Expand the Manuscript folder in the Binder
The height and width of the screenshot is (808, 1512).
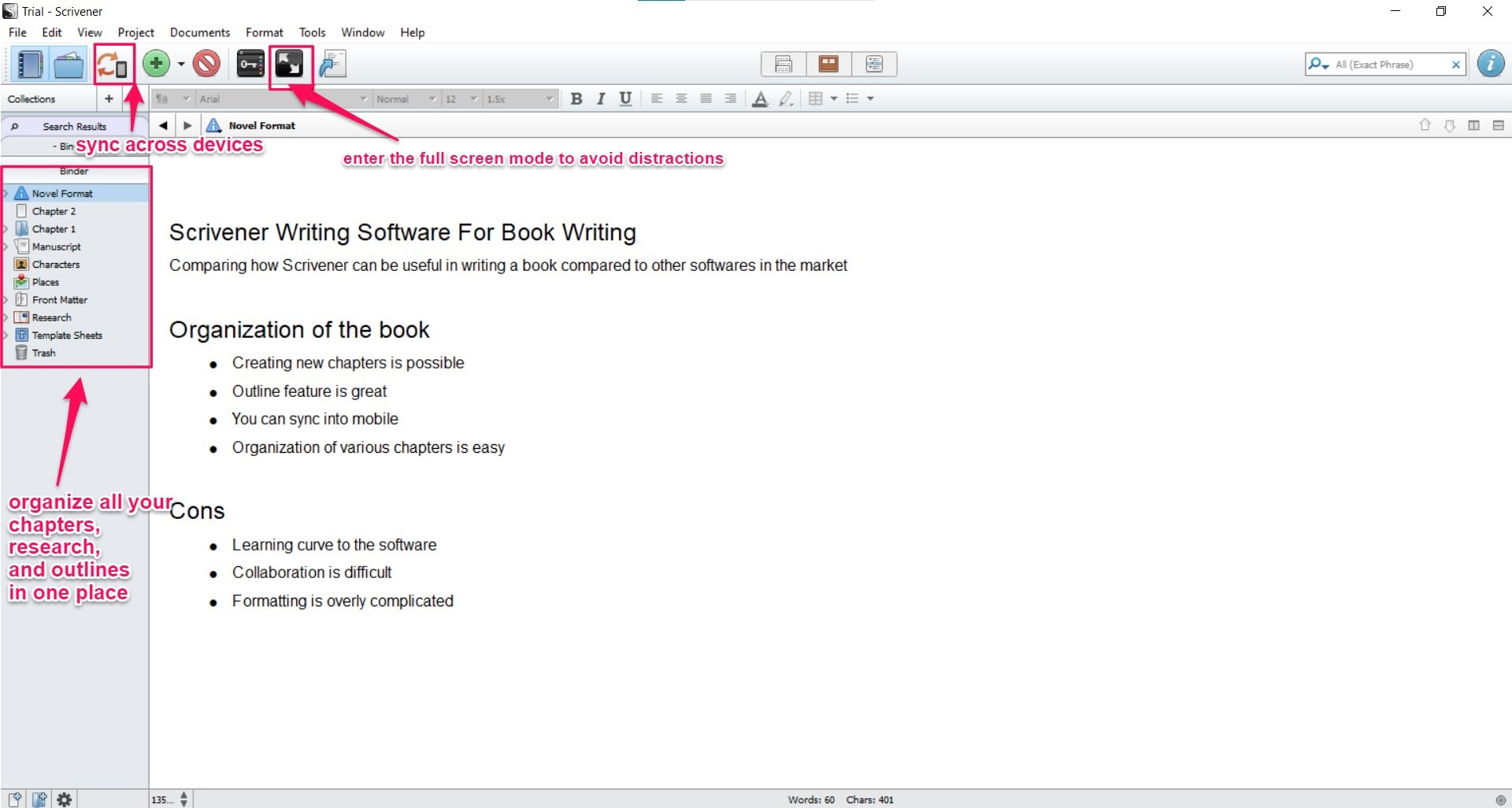(6, 246)
